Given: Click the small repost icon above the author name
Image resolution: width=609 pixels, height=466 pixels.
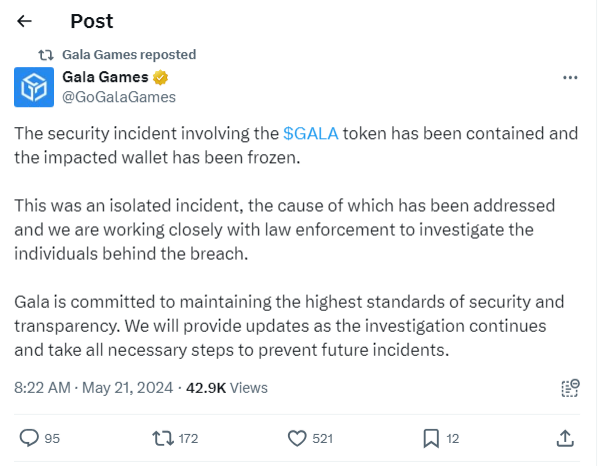Looking at the screenshot, I should point(45,54).
